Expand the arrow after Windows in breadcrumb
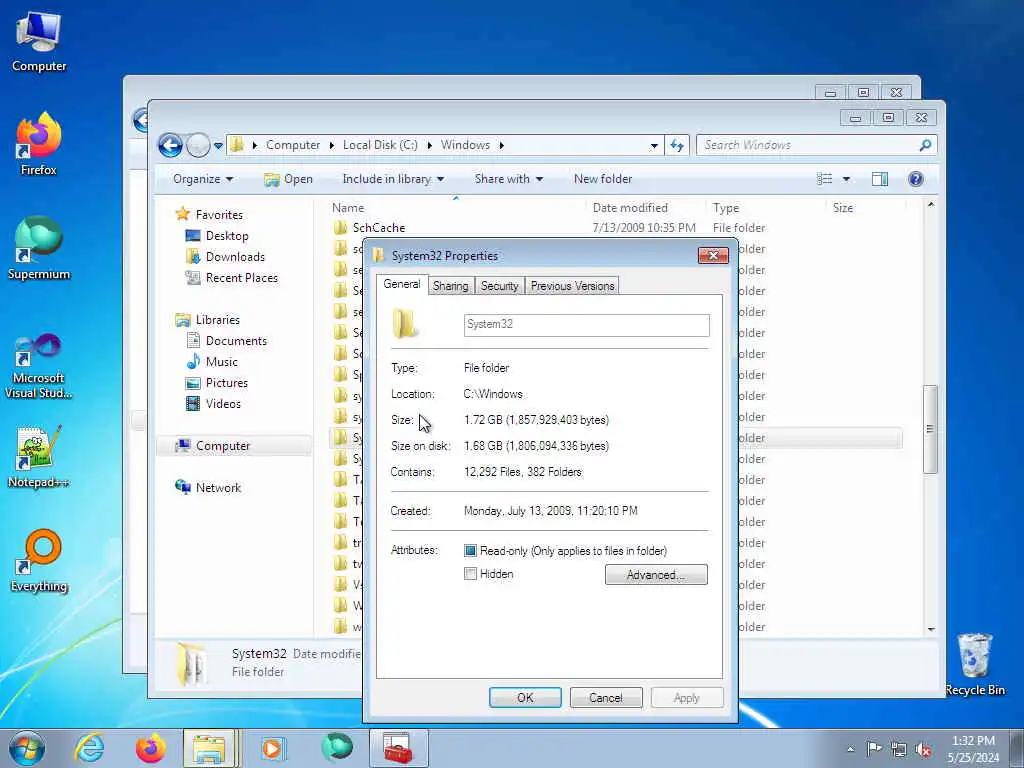Screen dimensions: 1024x768 502,145
